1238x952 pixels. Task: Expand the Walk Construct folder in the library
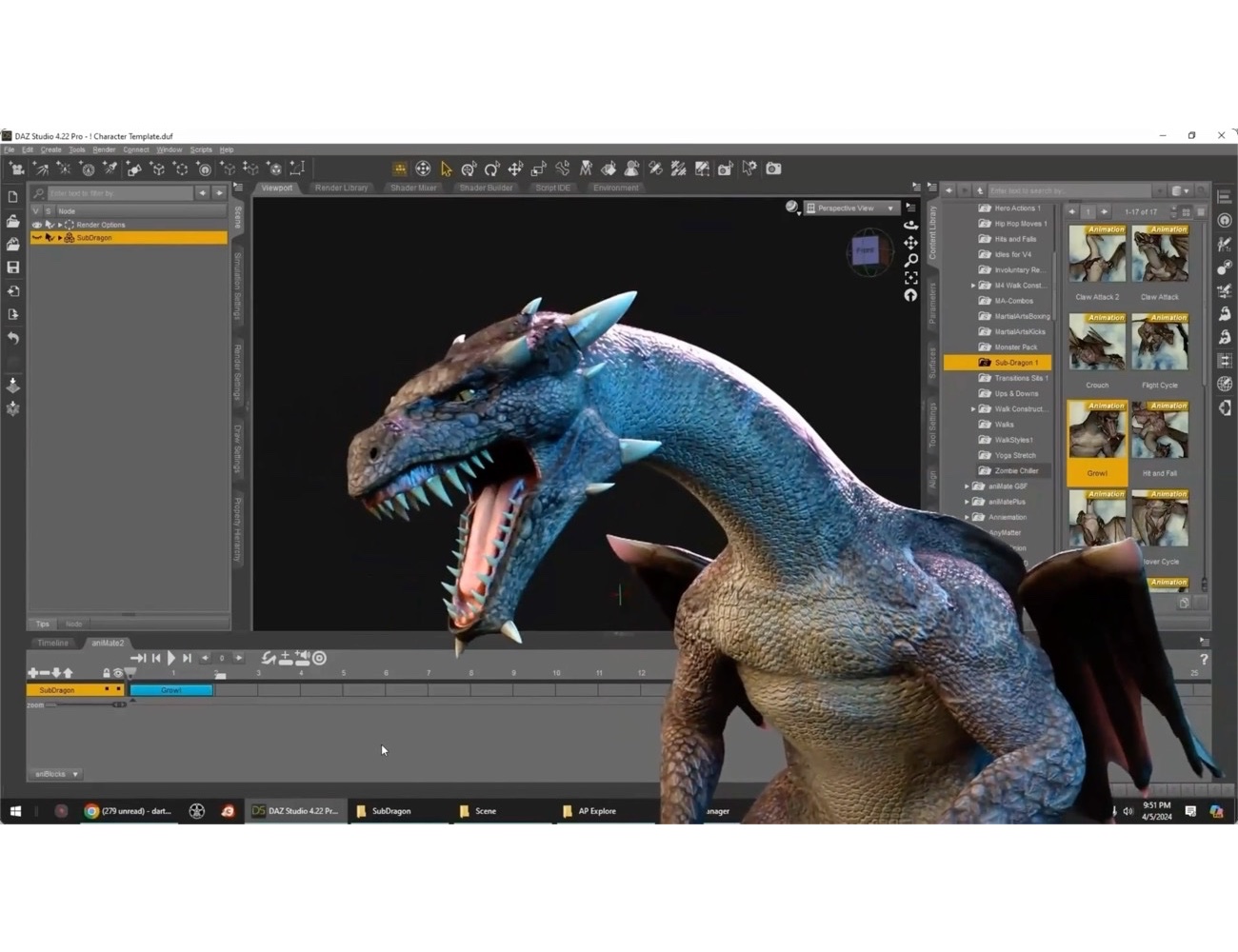pyautogui.click(x=973, y=408)
